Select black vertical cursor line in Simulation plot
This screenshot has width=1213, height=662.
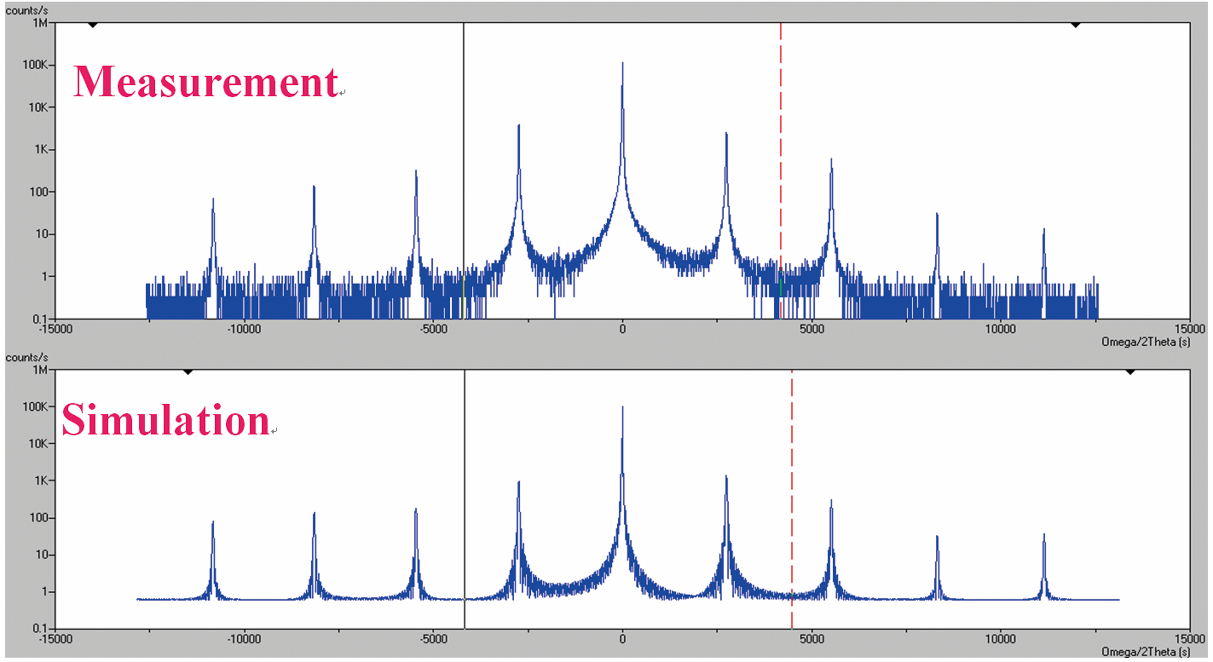coord(465,500)
